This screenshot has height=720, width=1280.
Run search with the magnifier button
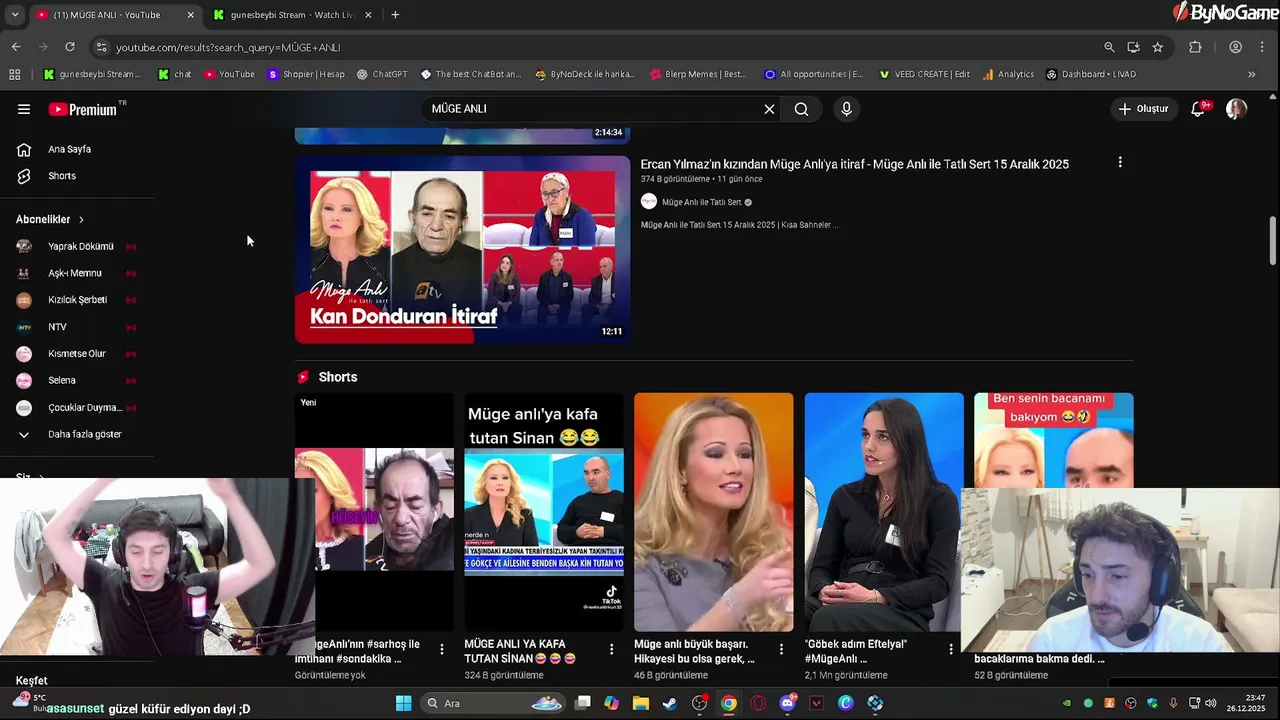[x=801, y=109]
